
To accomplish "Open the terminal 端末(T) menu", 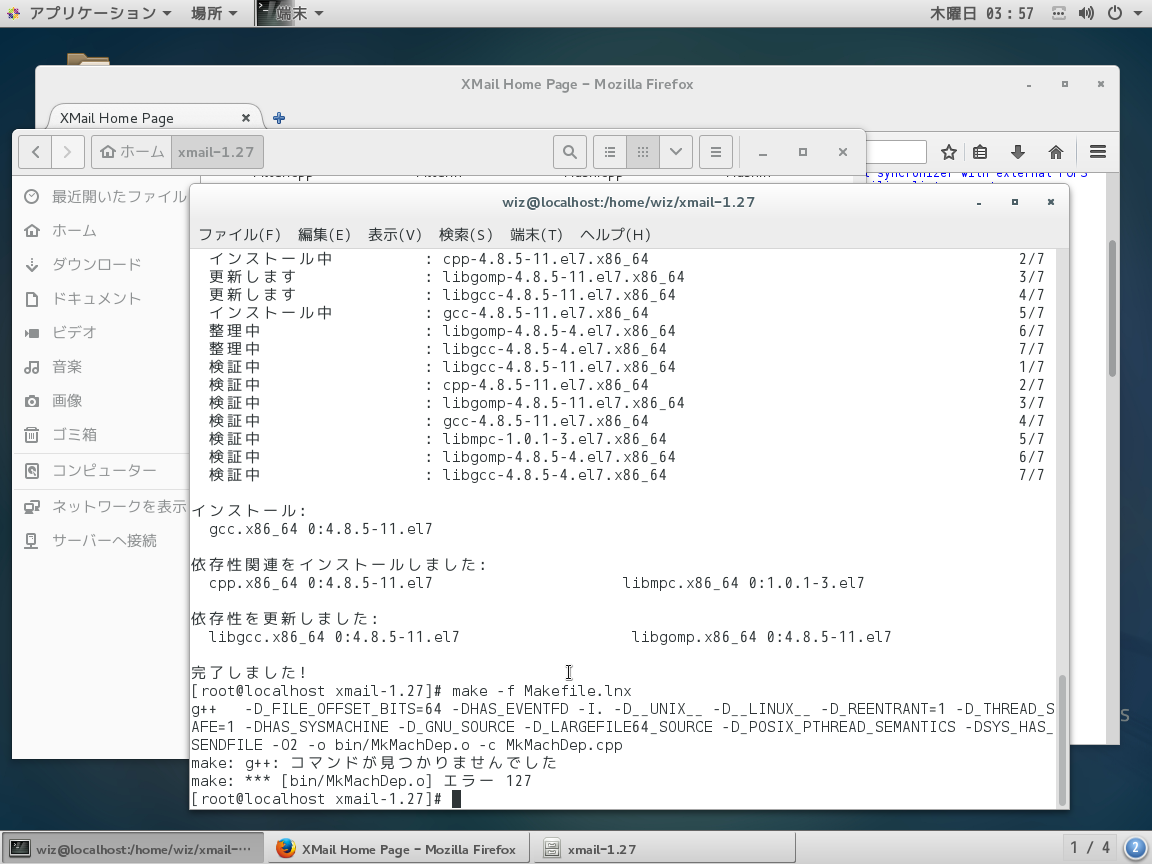I will click(x=536, y=234).
